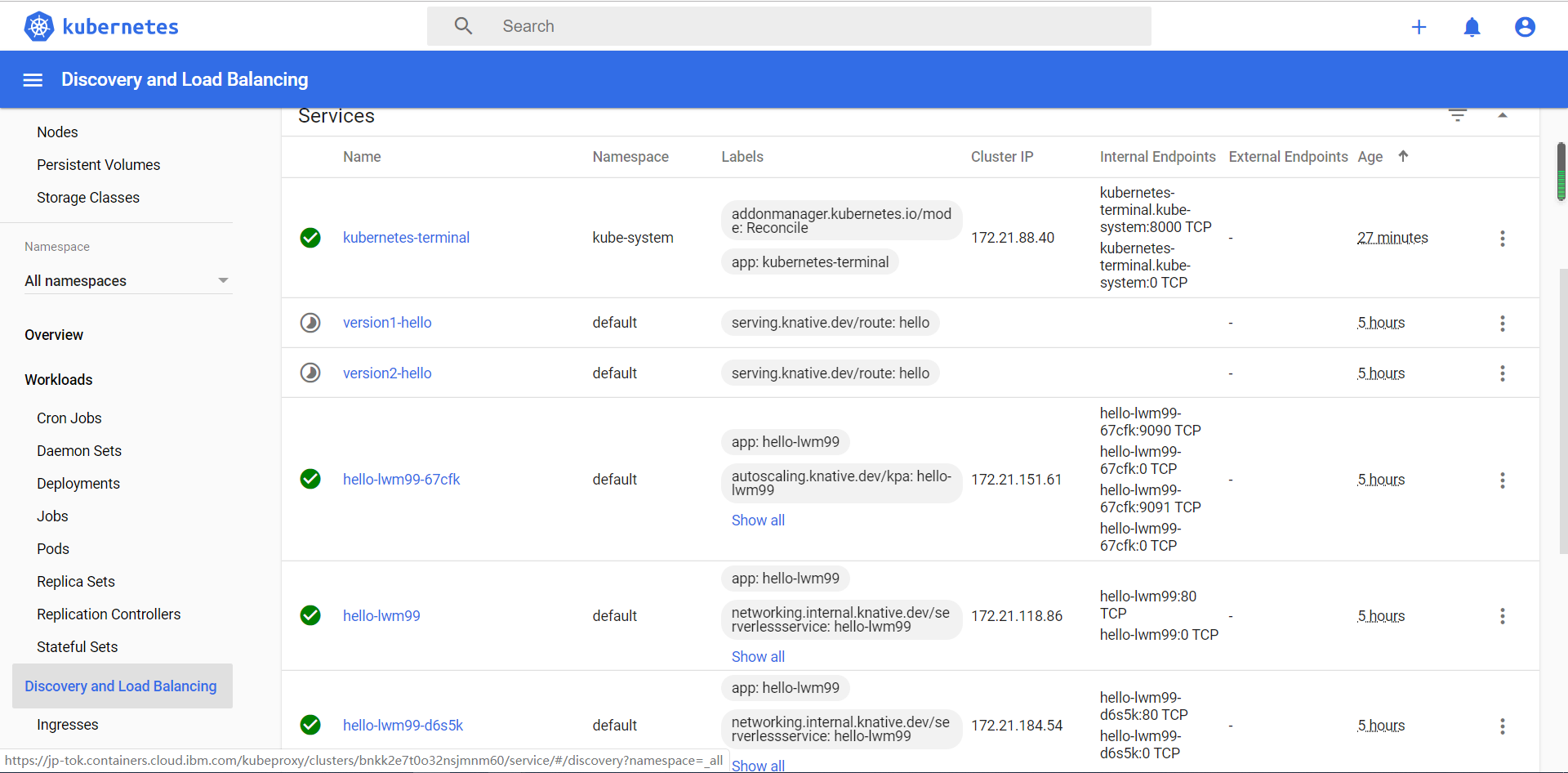Click green status icon of kubernetes-terminal
The width and height of the screenshot is (1568, 773).
[310, 238]
